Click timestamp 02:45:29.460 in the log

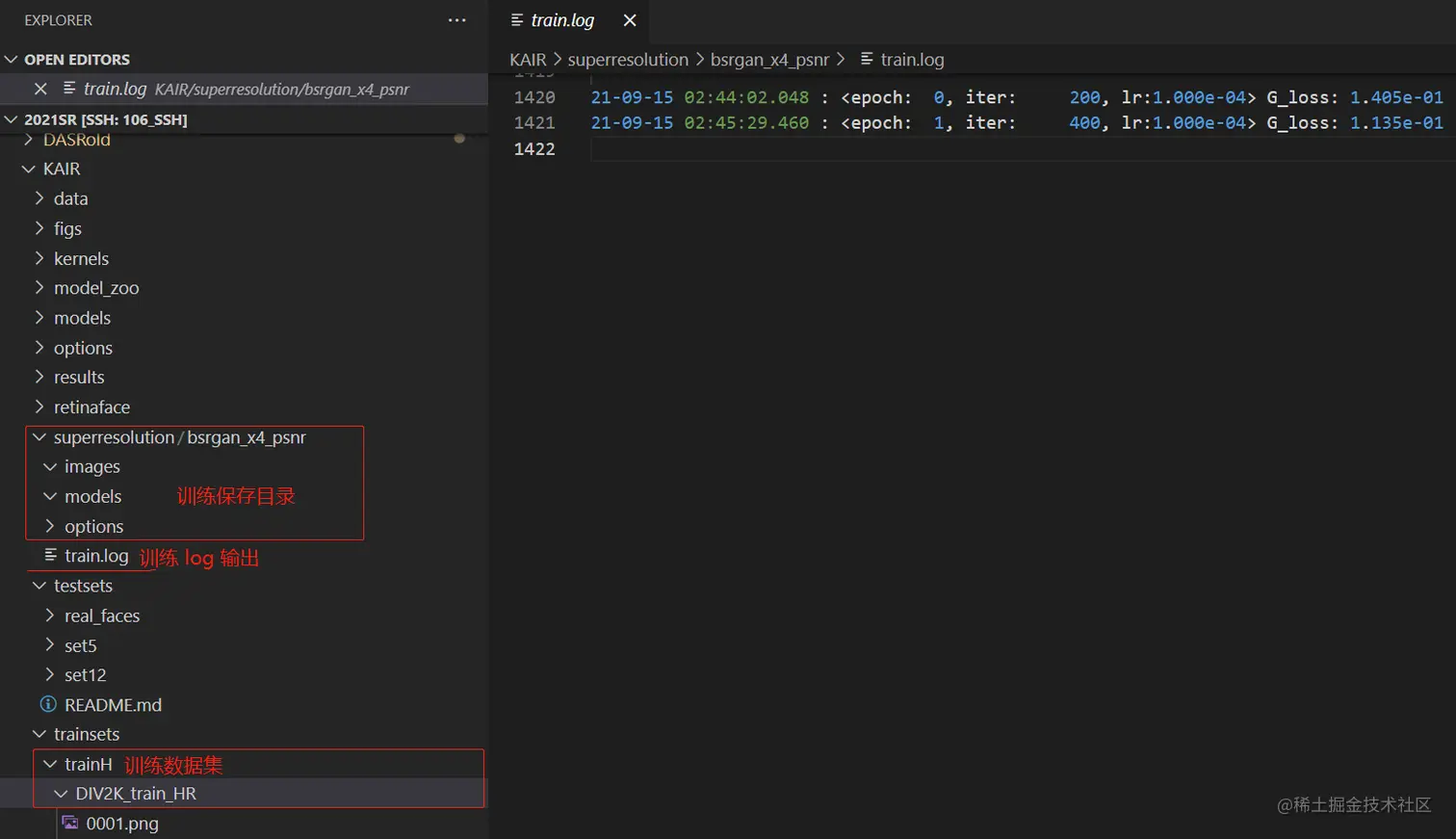(x=746, y=123)
